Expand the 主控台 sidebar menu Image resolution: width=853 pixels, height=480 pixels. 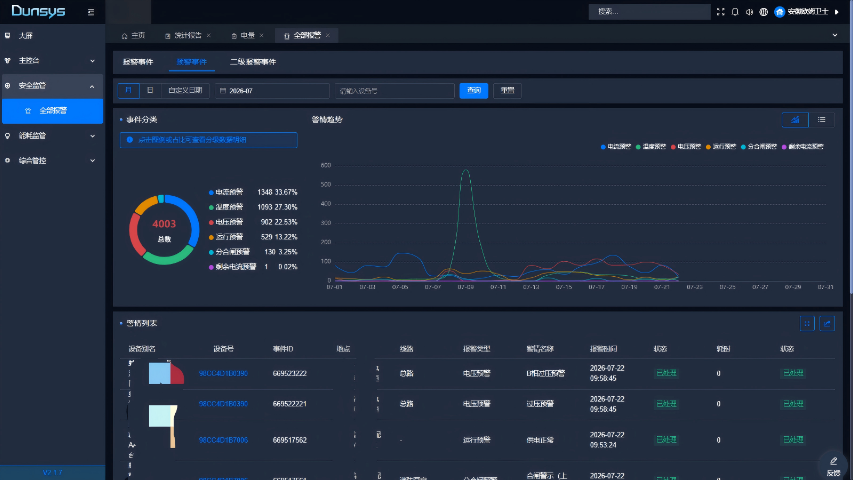[52, 60]
